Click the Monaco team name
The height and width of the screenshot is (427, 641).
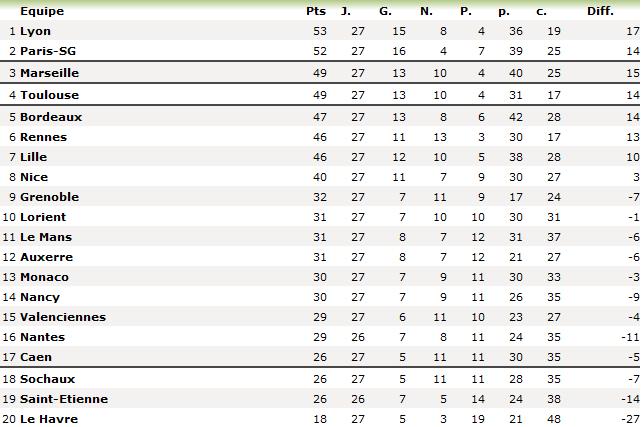coord(44,277)
